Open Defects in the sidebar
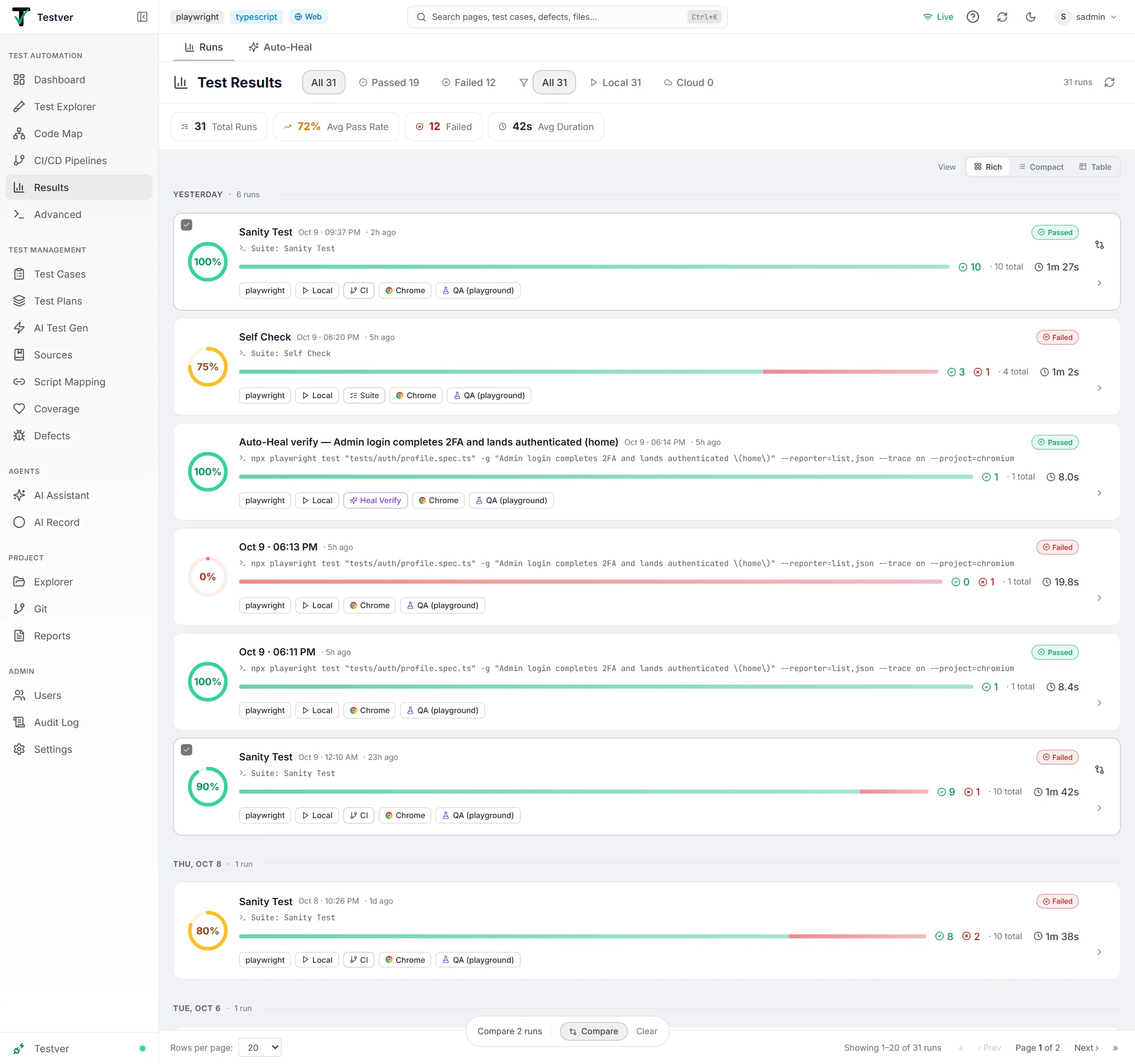This screenshot has height=1064, width=1135. coord(52,436)
